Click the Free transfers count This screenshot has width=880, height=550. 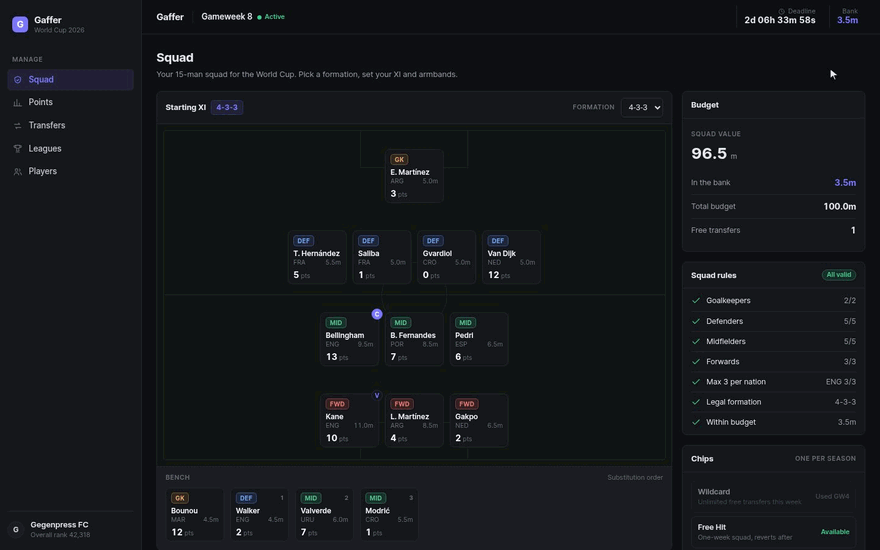tap(853, 231)
